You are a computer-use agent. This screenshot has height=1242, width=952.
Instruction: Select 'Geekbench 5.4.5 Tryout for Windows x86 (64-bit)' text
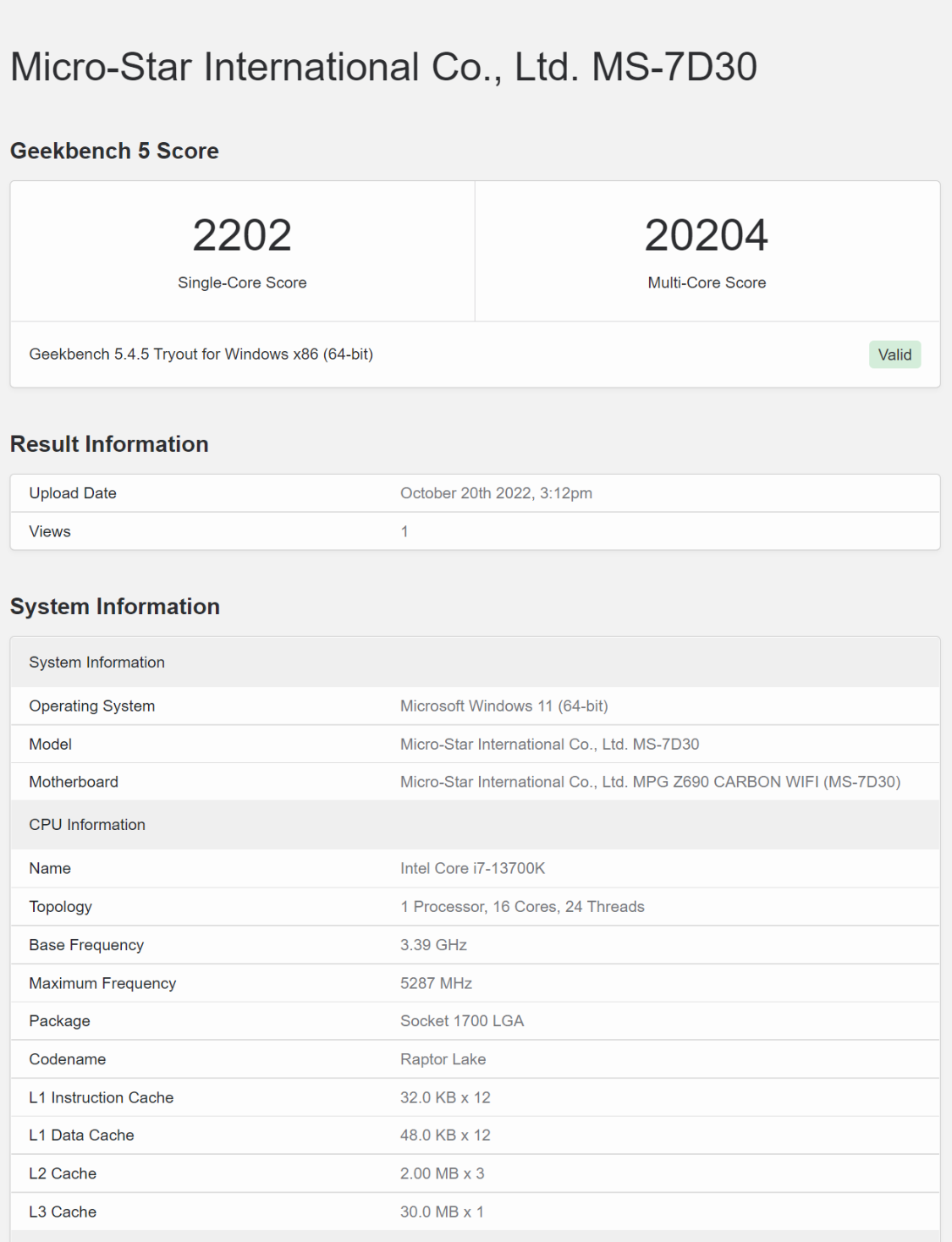201,354
